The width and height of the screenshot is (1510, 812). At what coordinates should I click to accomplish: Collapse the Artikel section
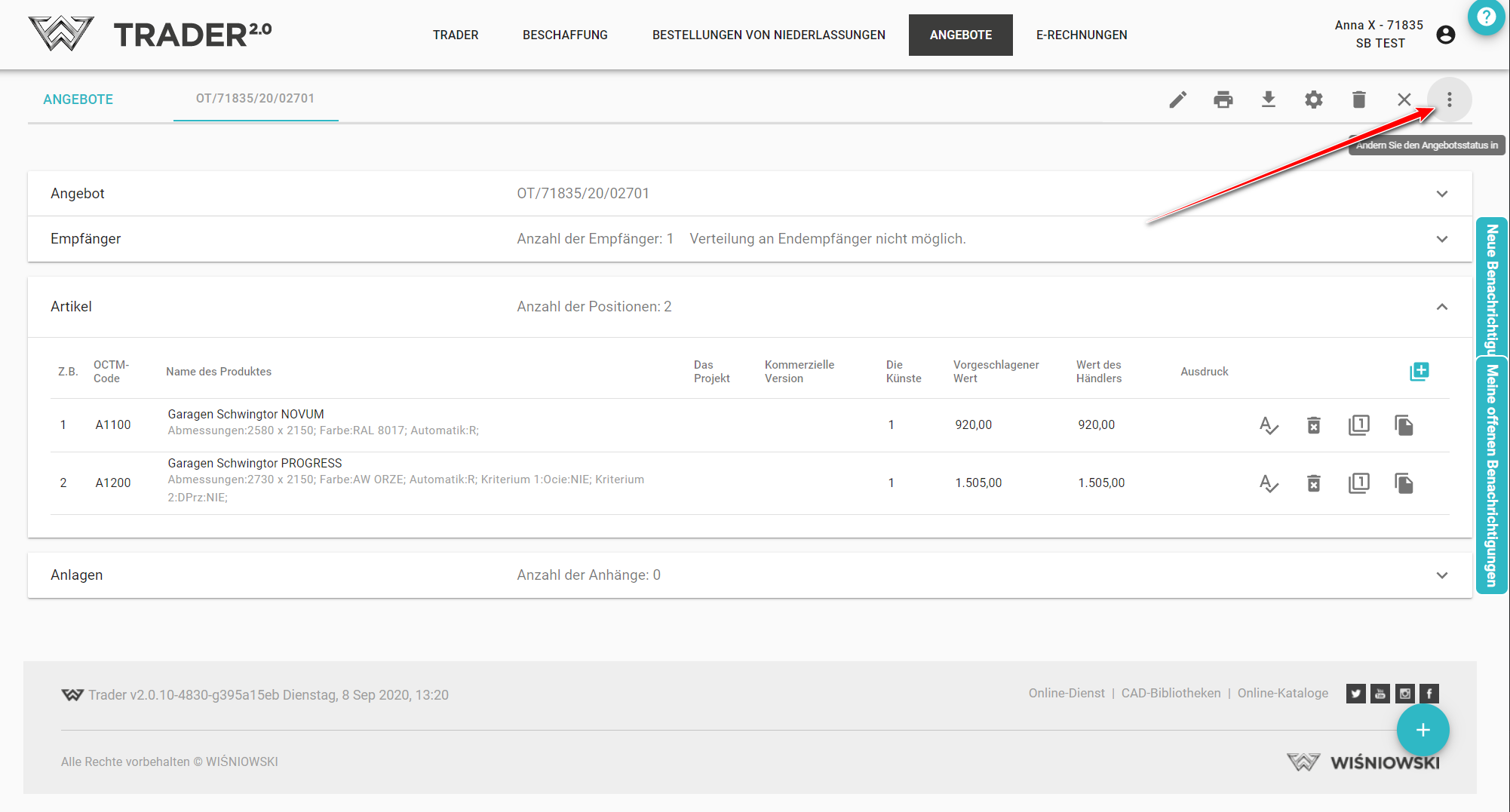pos(1441,307)
